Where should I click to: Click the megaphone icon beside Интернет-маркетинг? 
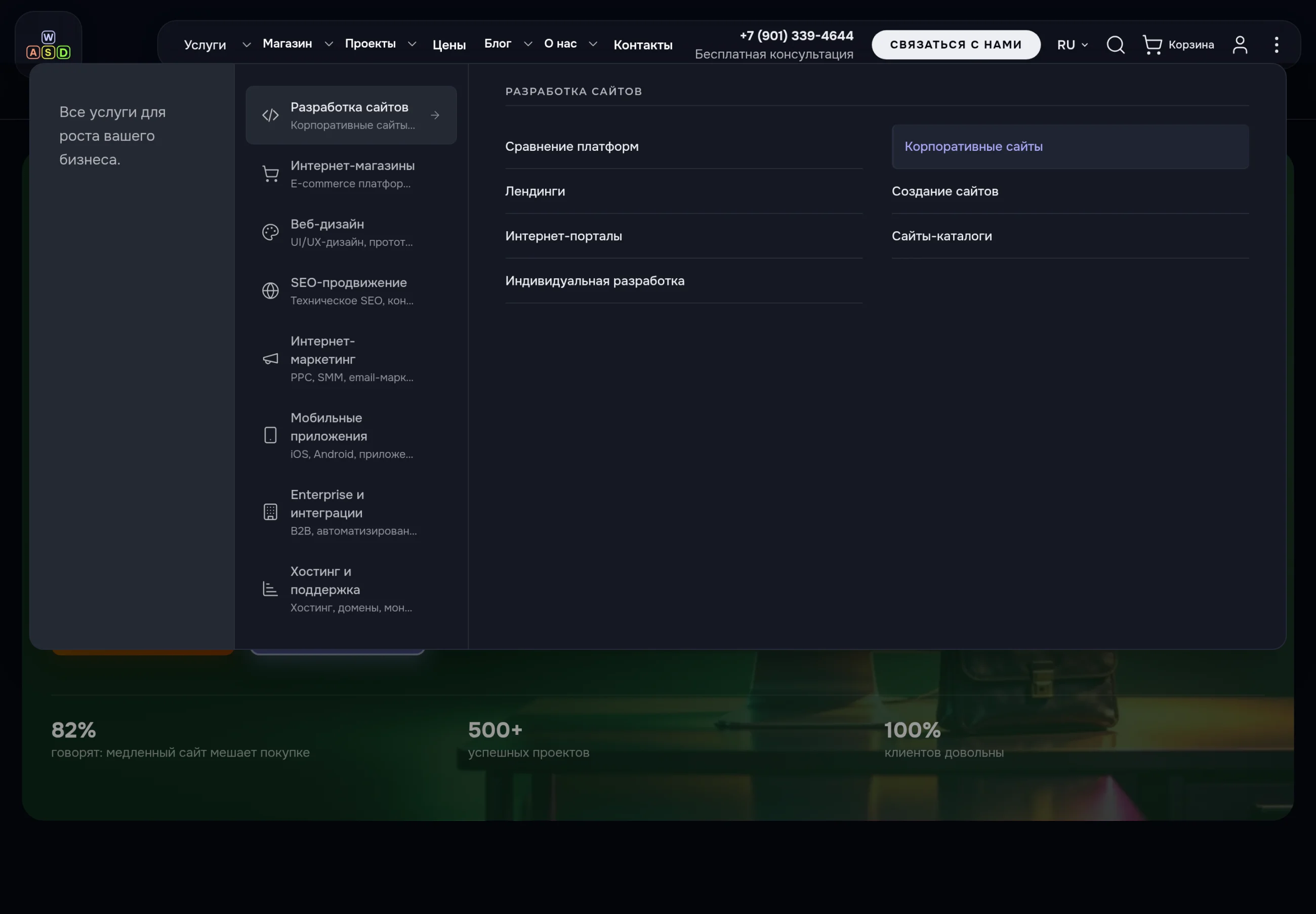[x=270, y=358]
